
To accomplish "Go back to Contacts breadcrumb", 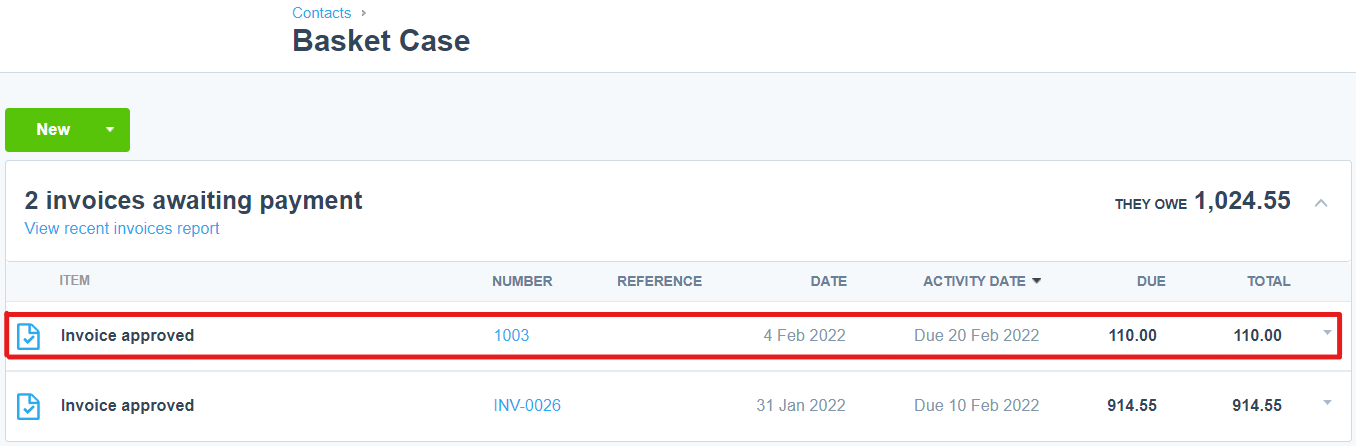I will (x=322, y=13).
